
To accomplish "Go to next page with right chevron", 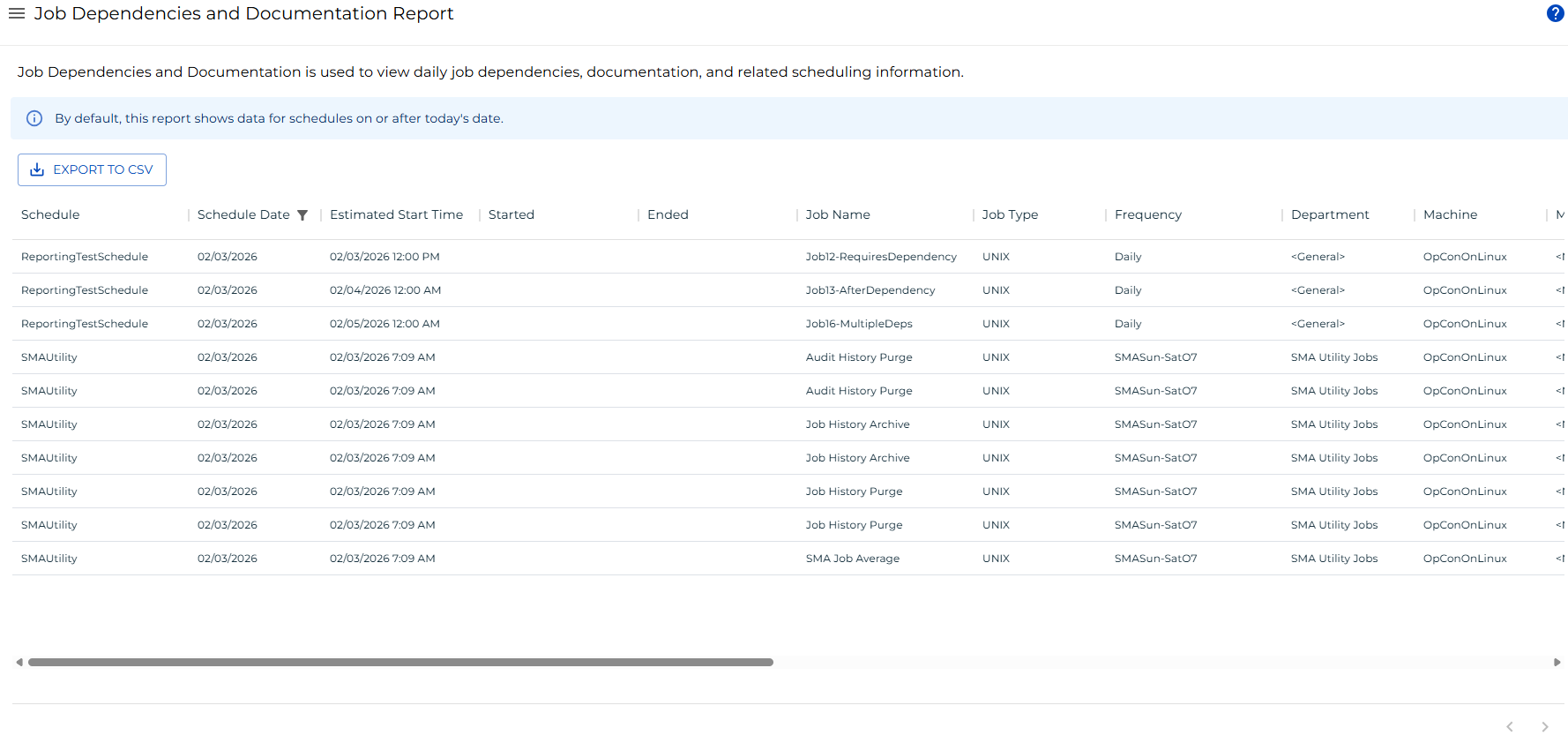I will coord(1544,726).
